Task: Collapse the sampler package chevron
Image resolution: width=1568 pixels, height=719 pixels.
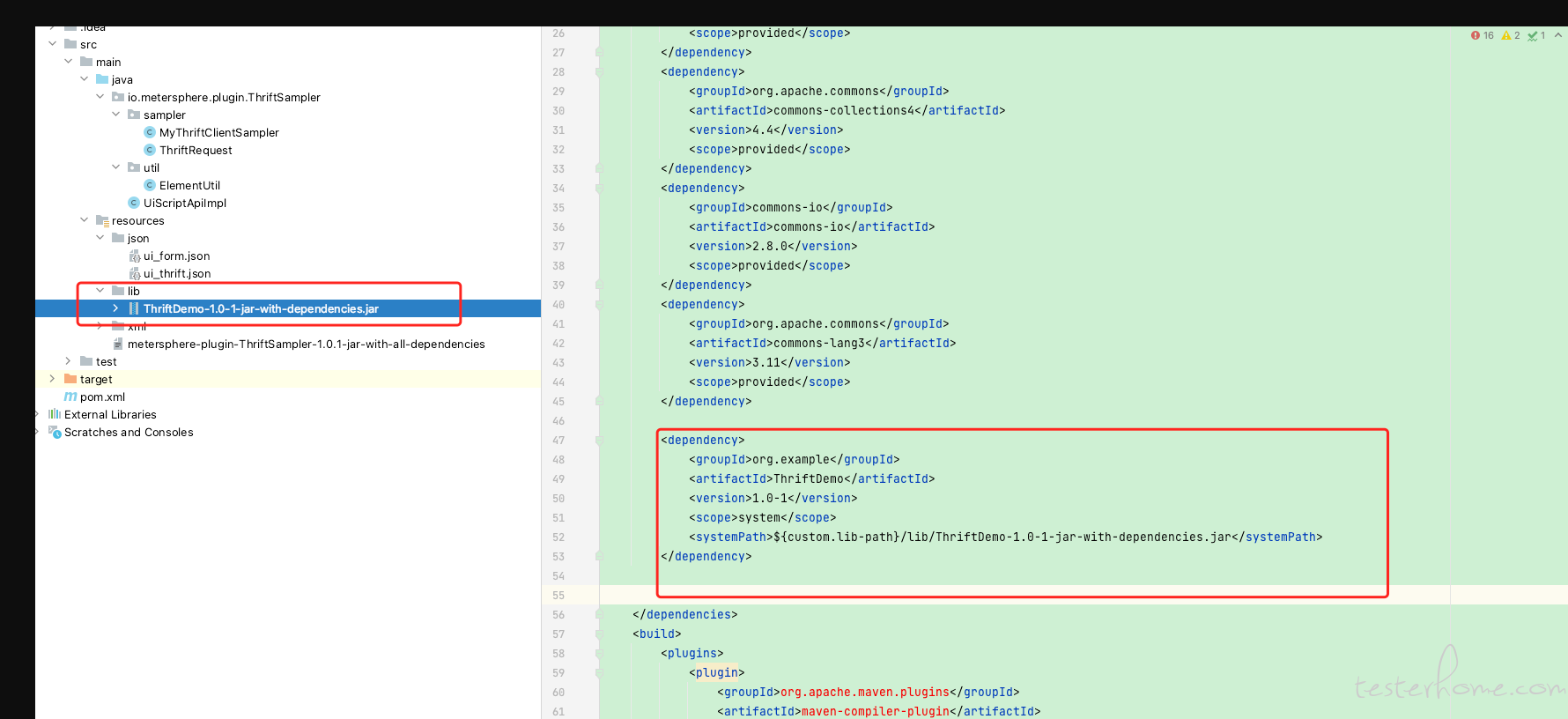Action: click(x=115, y=114)
